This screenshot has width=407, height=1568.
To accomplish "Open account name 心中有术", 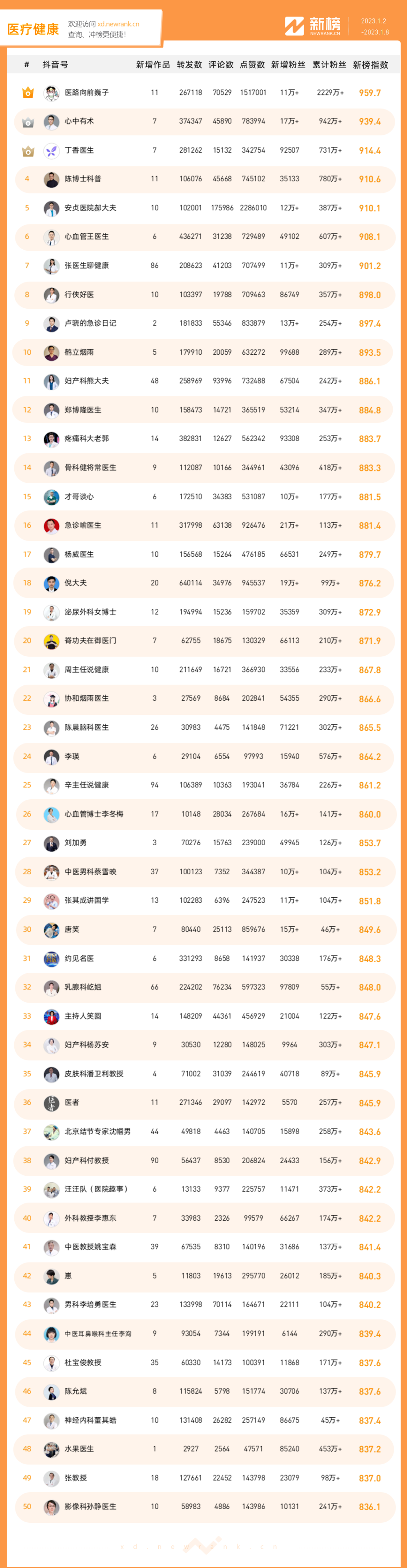I will coord(79,122).
